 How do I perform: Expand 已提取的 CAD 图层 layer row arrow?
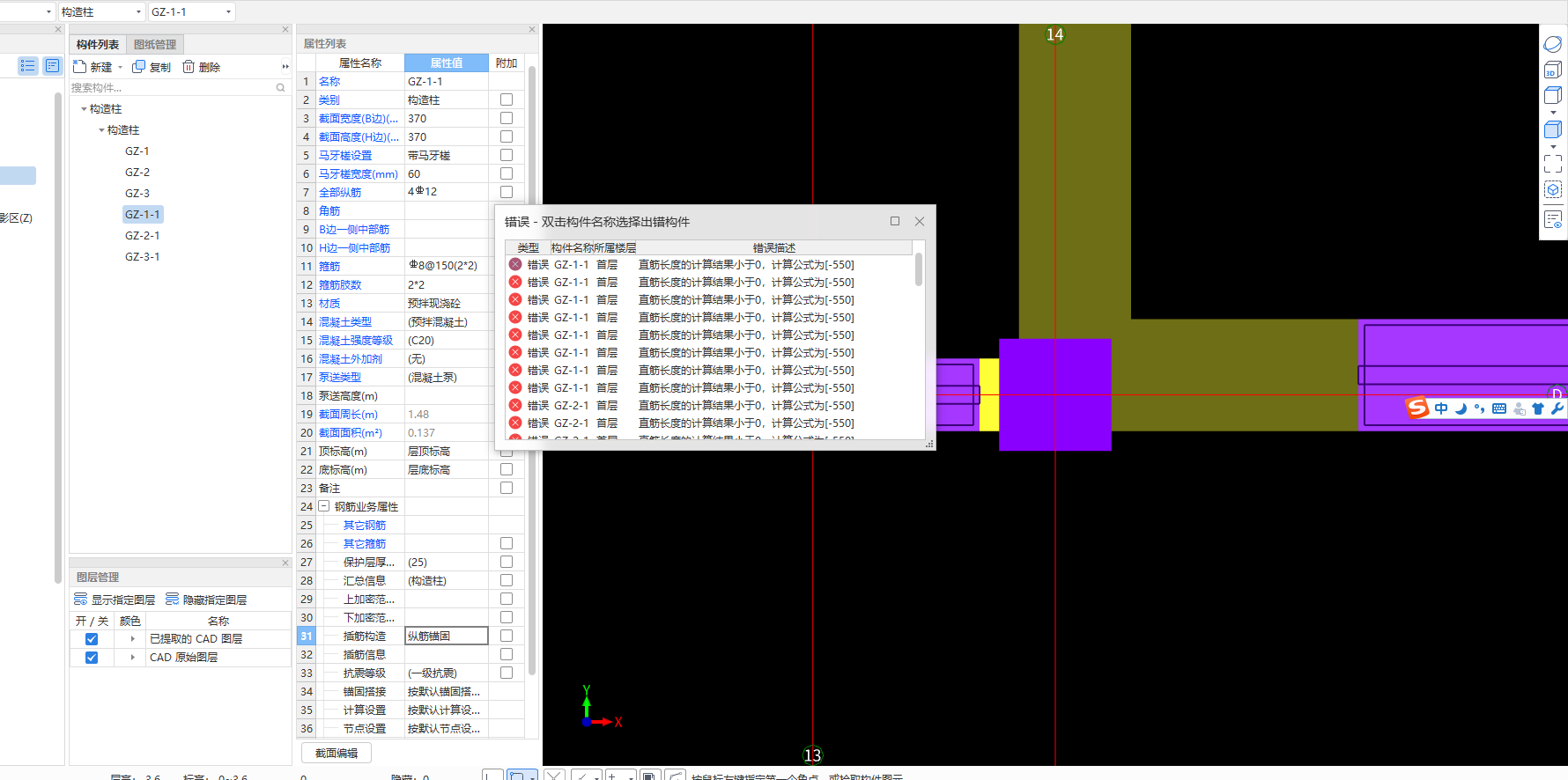point(133,639)
